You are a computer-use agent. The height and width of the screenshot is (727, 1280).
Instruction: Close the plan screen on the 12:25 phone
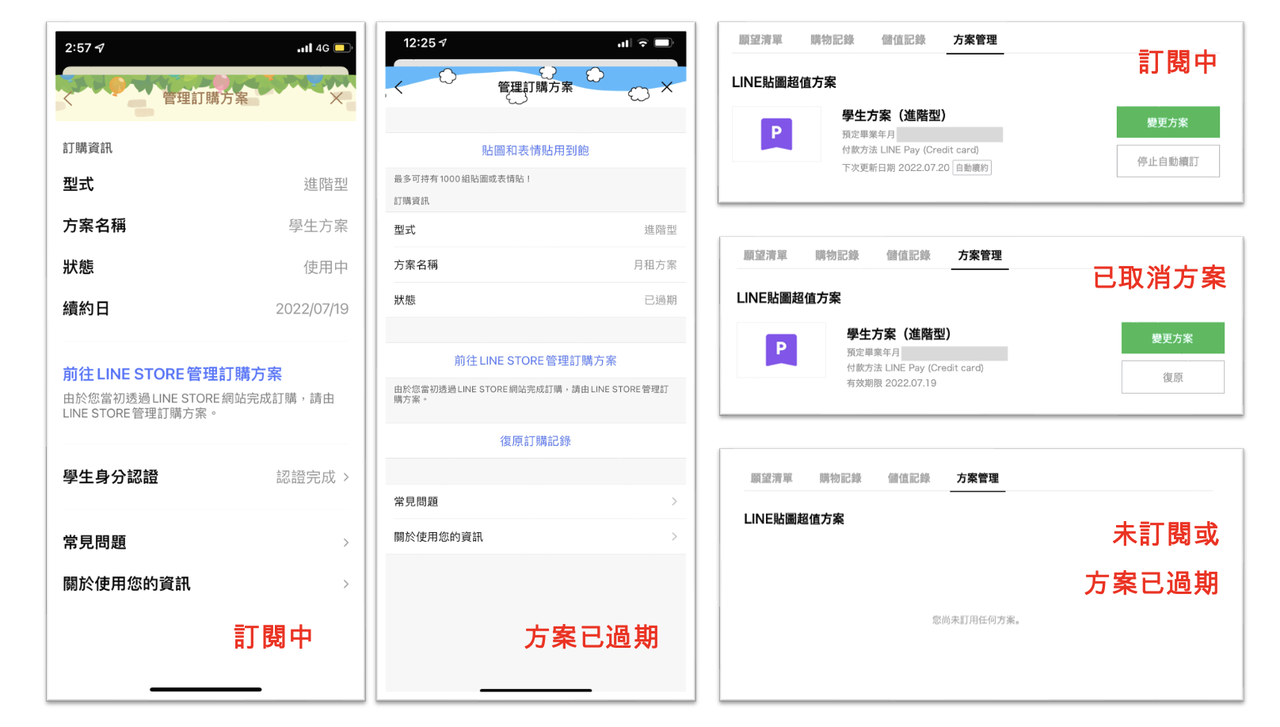coord(667,88)
